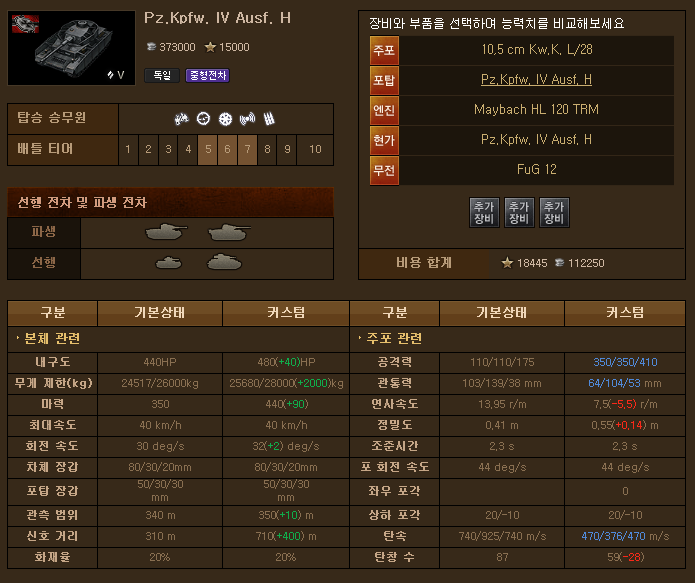The height and width of the screenshot is (583, 695).
Task: Click the Pz.Kpfw. IV tank thumbnail image
Action: [71, 48]
